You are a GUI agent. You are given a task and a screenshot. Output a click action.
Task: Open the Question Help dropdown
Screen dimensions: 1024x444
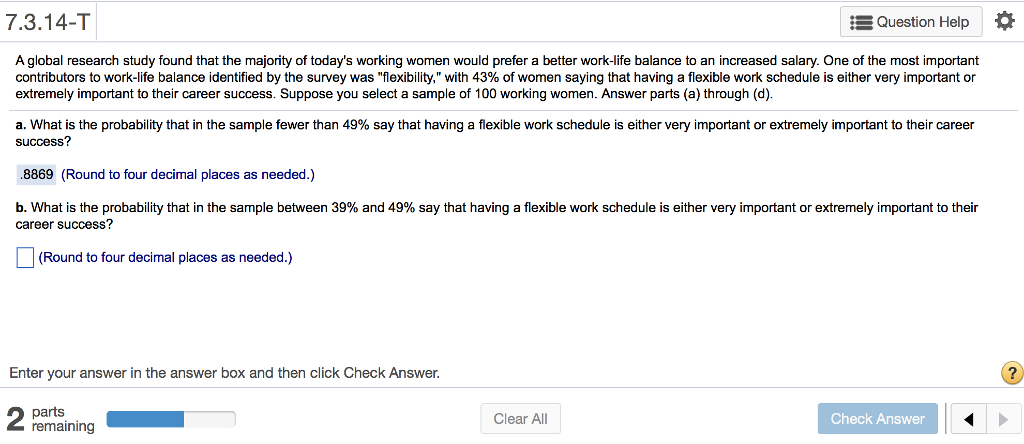[x=911, y=22]
